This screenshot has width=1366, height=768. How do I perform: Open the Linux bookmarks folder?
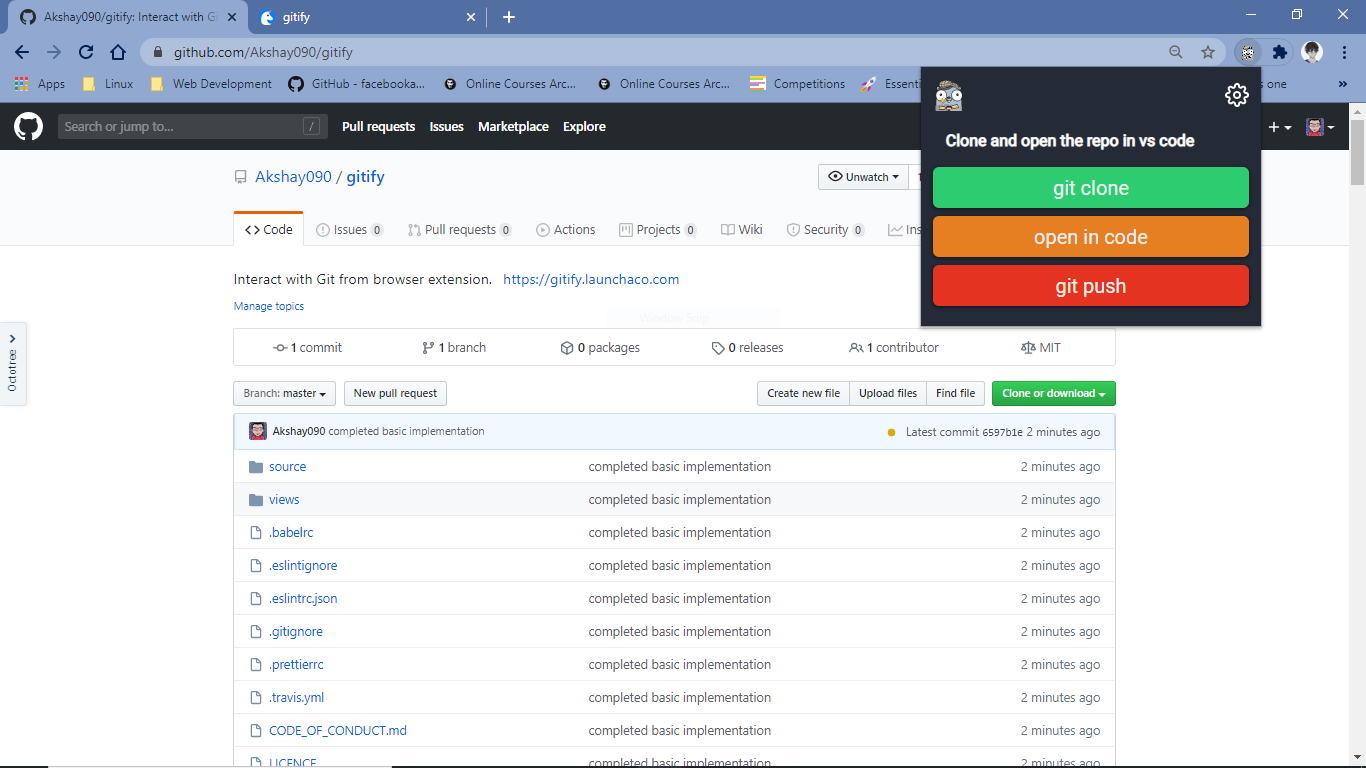click(x=107, y=84)
